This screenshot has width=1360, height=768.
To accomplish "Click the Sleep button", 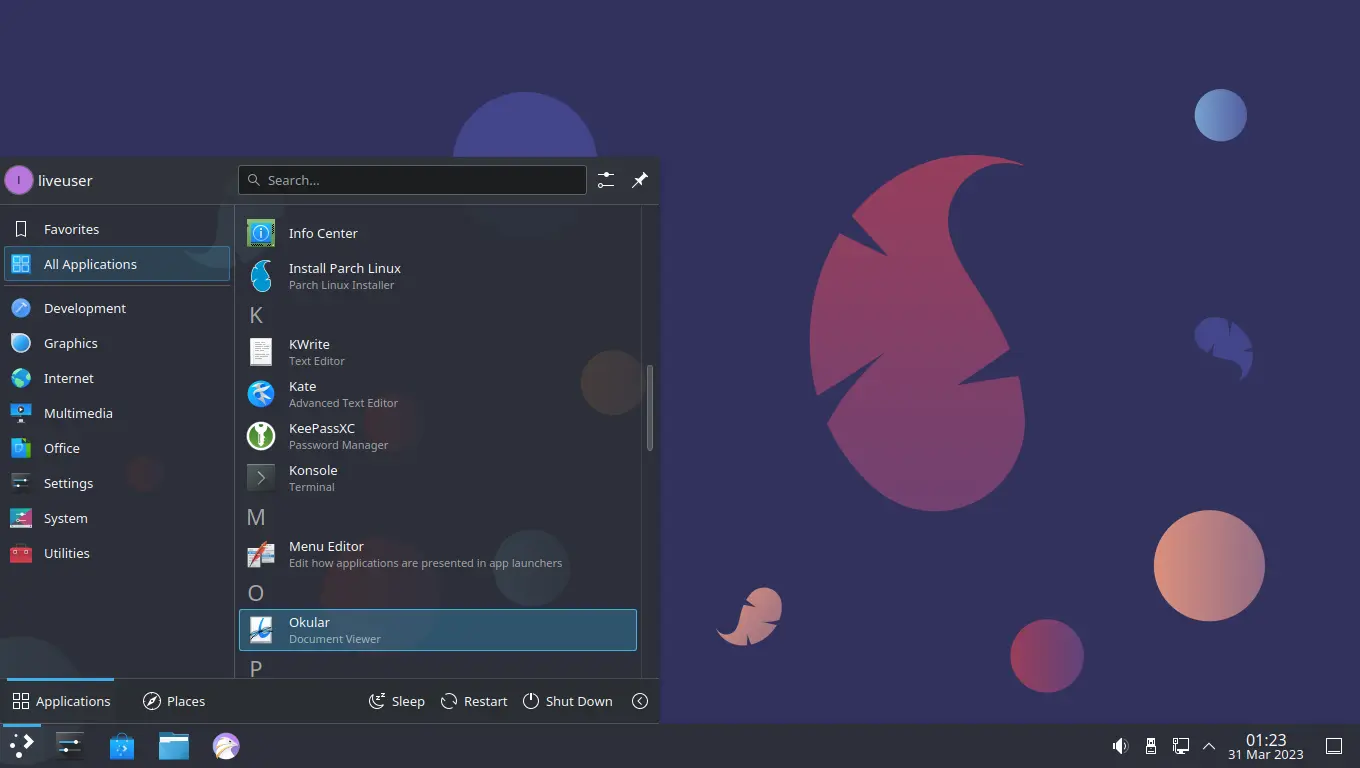I will point(397,701).
